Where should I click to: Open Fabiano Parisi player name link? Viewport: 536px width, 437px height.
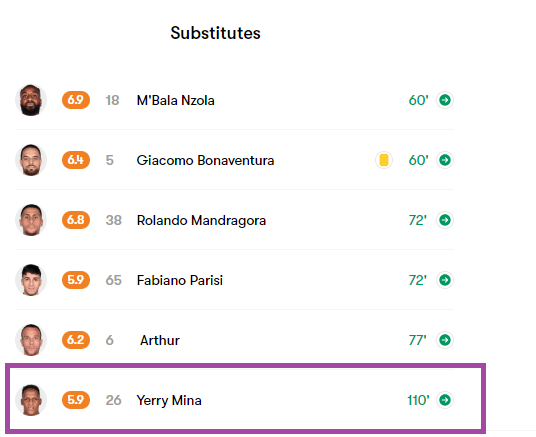point(180,280)
